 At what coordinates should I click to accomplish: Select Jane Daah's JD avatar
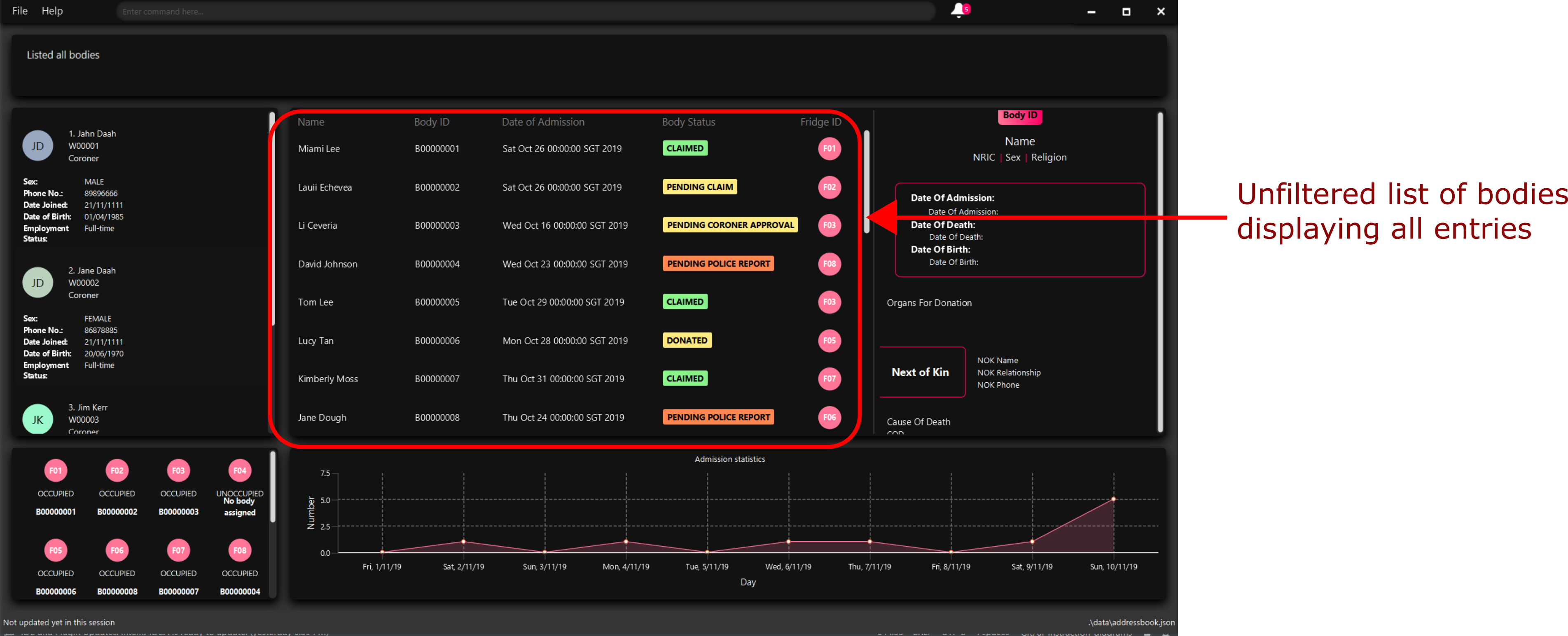click(x=38, y=283)
